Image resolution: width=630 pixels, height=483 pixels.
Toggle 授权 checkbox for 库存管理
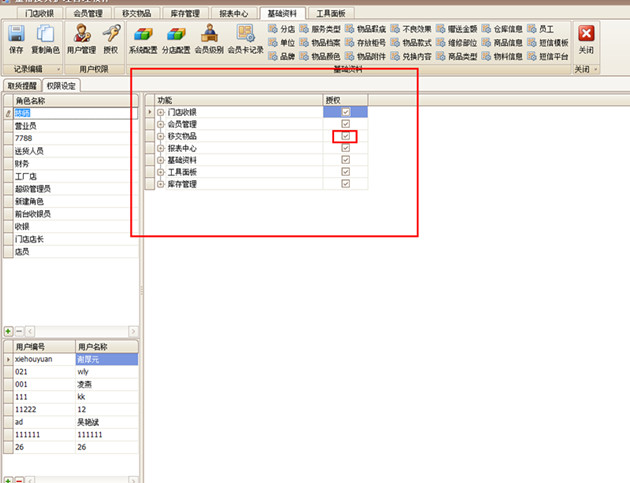346,184
